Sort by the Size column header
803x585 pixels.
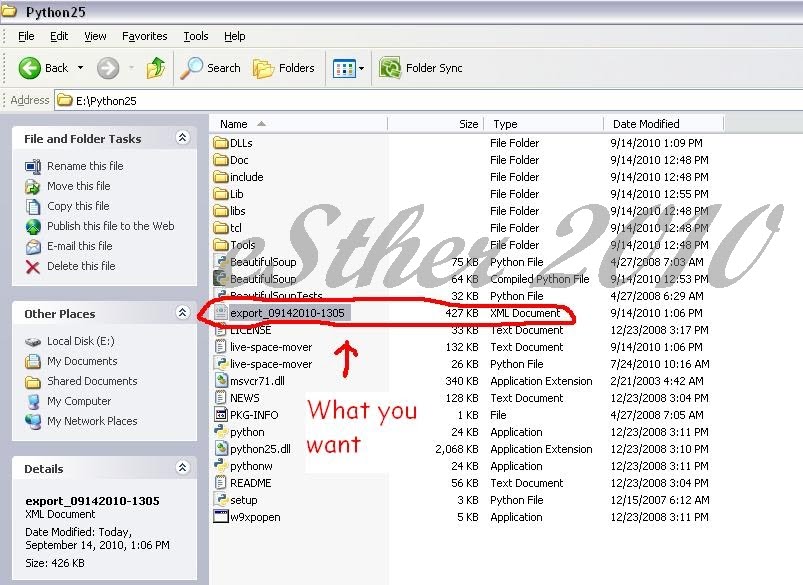coord(435,124)
